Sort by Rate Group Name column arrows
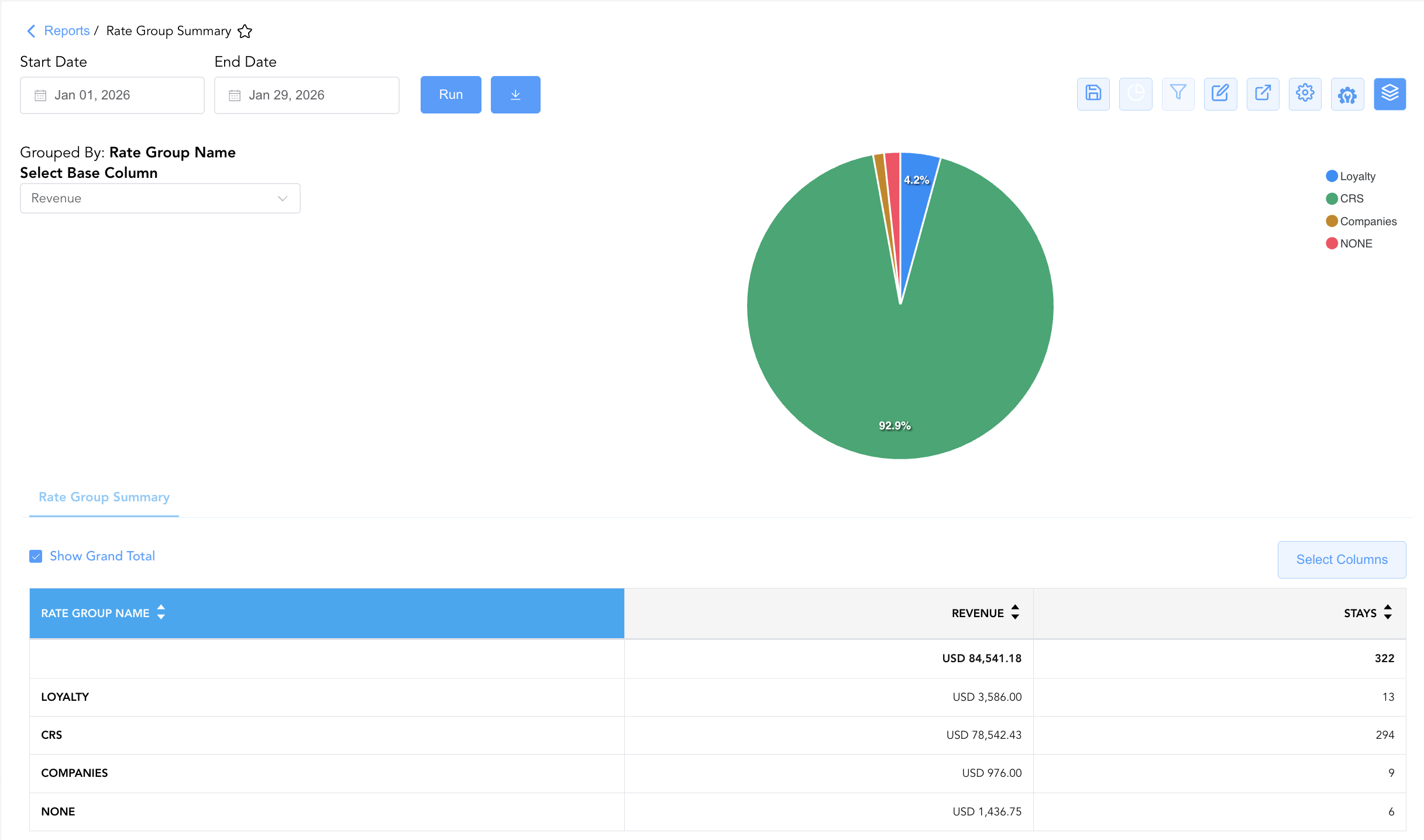Image resolution: width=1424 pixels, height=840 pixels. coord(161,612)
